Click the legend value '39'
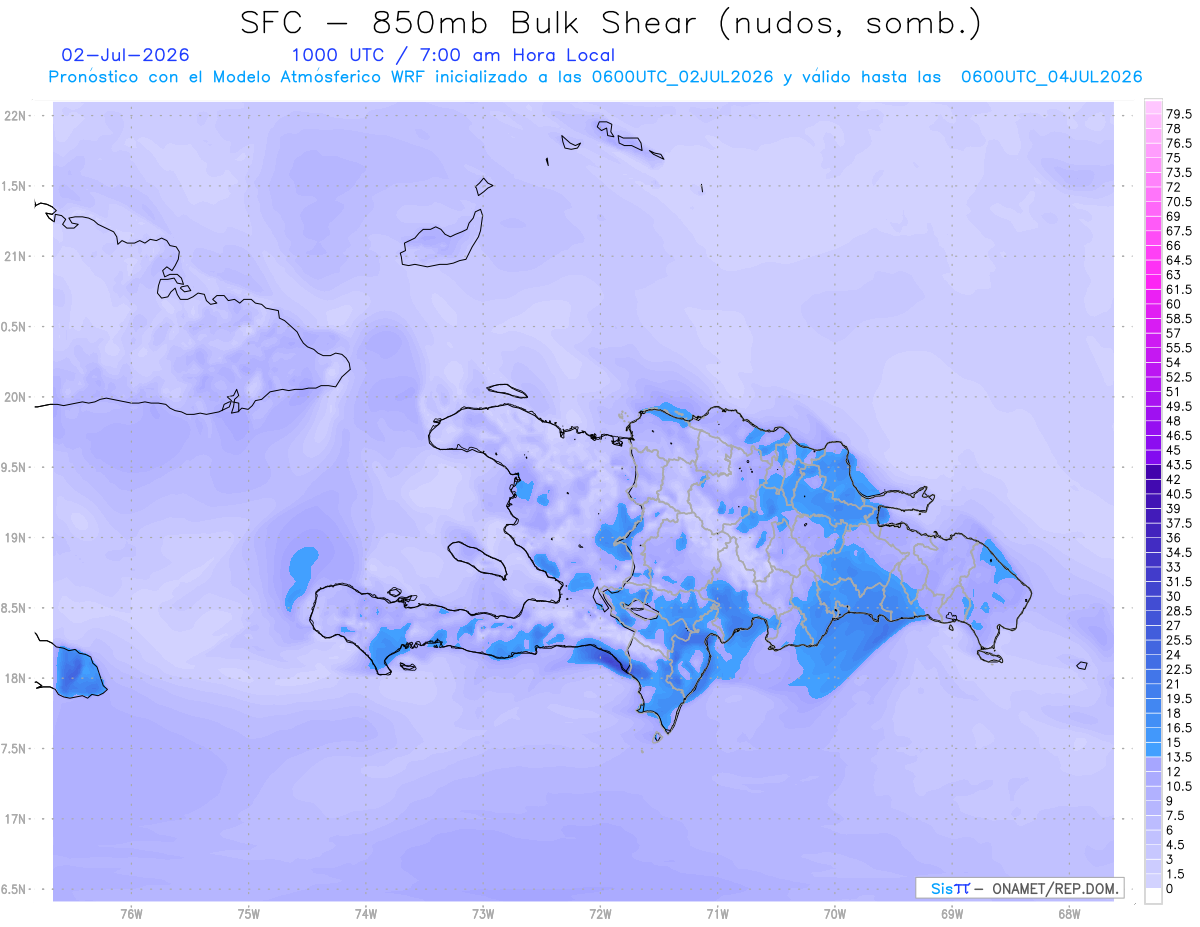Viewport: 1200px width, 927px height. point(1174,509)
